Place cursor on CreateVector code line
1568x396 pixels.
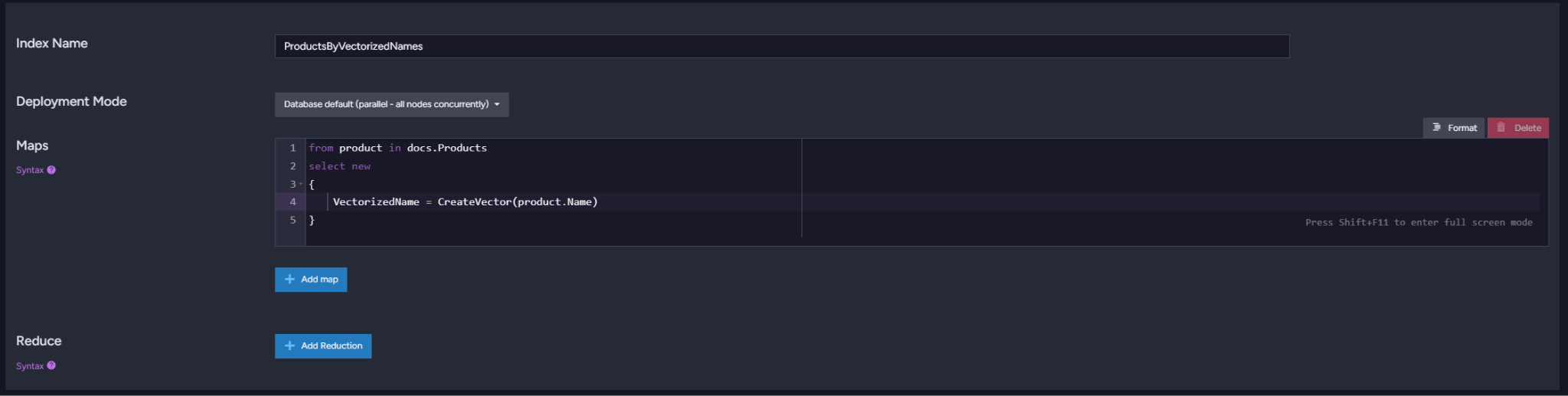tap(465, 202)
